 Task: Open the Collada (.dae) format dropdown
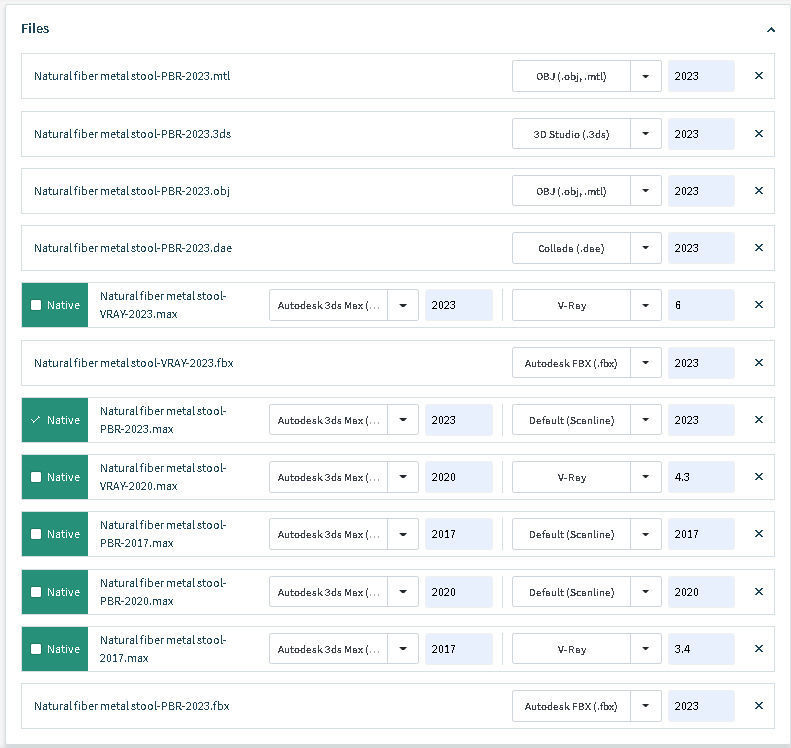click(x=646, y=248)
